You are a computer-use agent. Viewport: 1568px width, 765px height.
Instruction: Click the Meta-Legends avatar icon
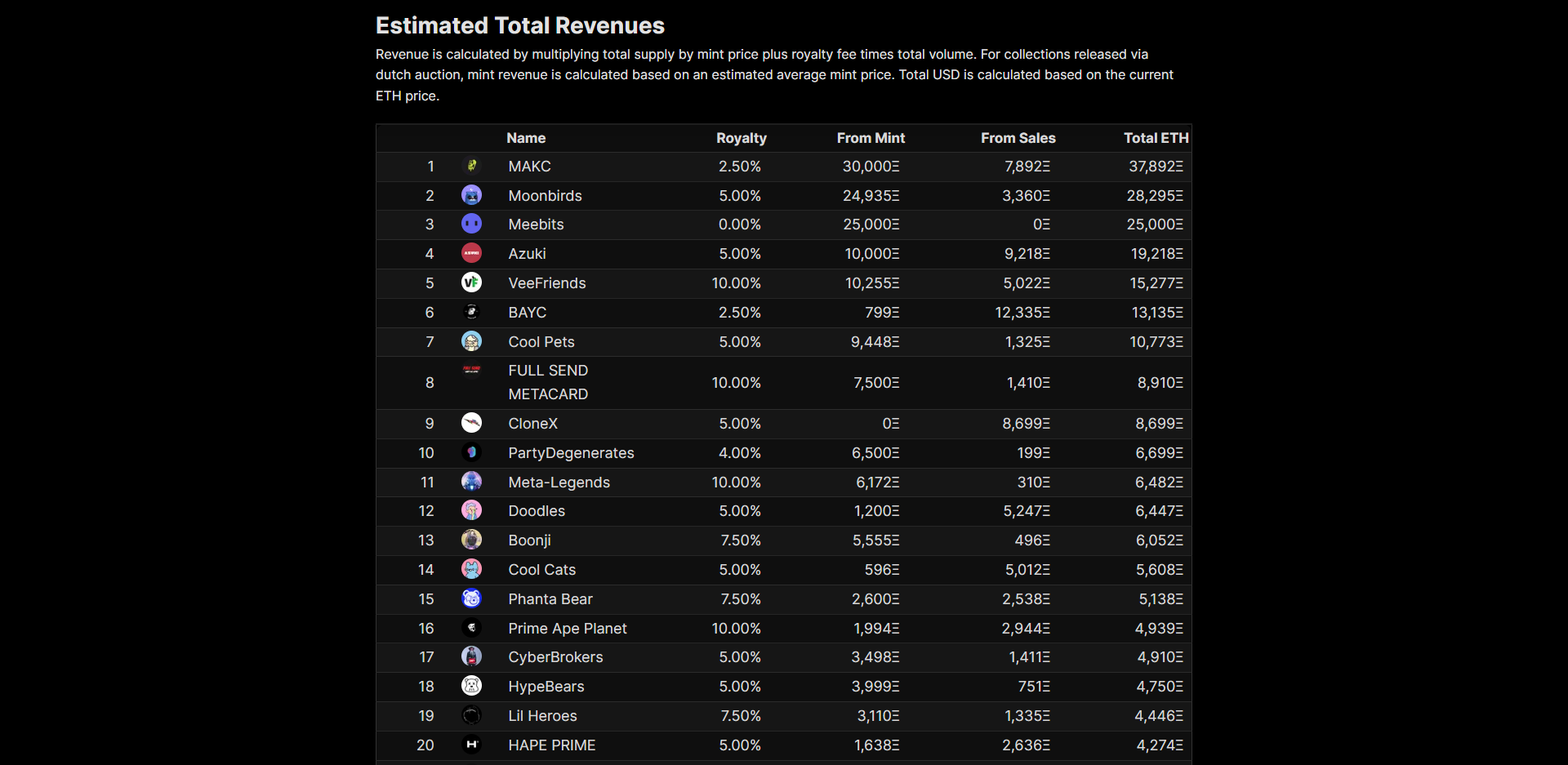pyautogui.click(x=471, y=482)
